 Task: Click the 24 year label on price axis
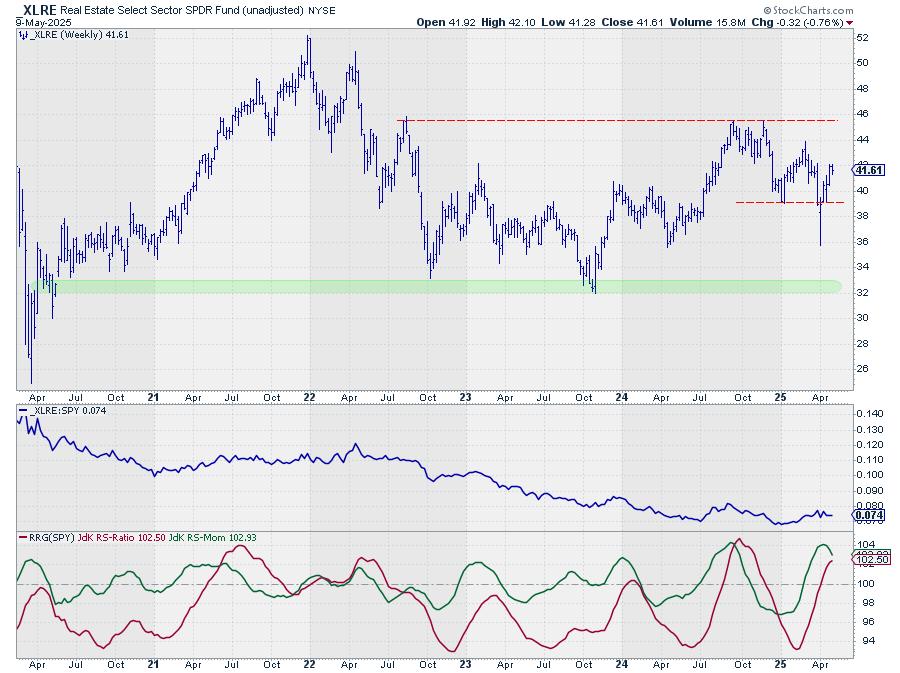point(621,396)
